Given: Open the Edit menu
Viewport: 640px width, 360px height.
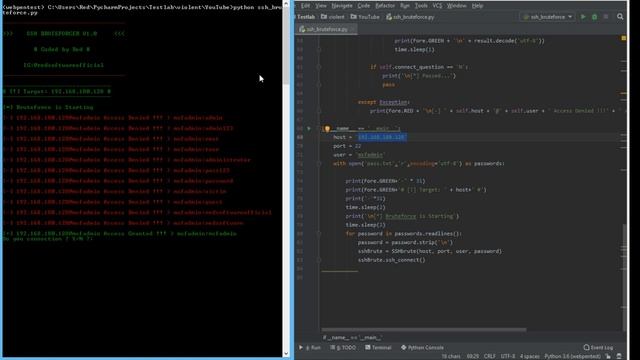Looking at the screenshot, I should 305,6.
